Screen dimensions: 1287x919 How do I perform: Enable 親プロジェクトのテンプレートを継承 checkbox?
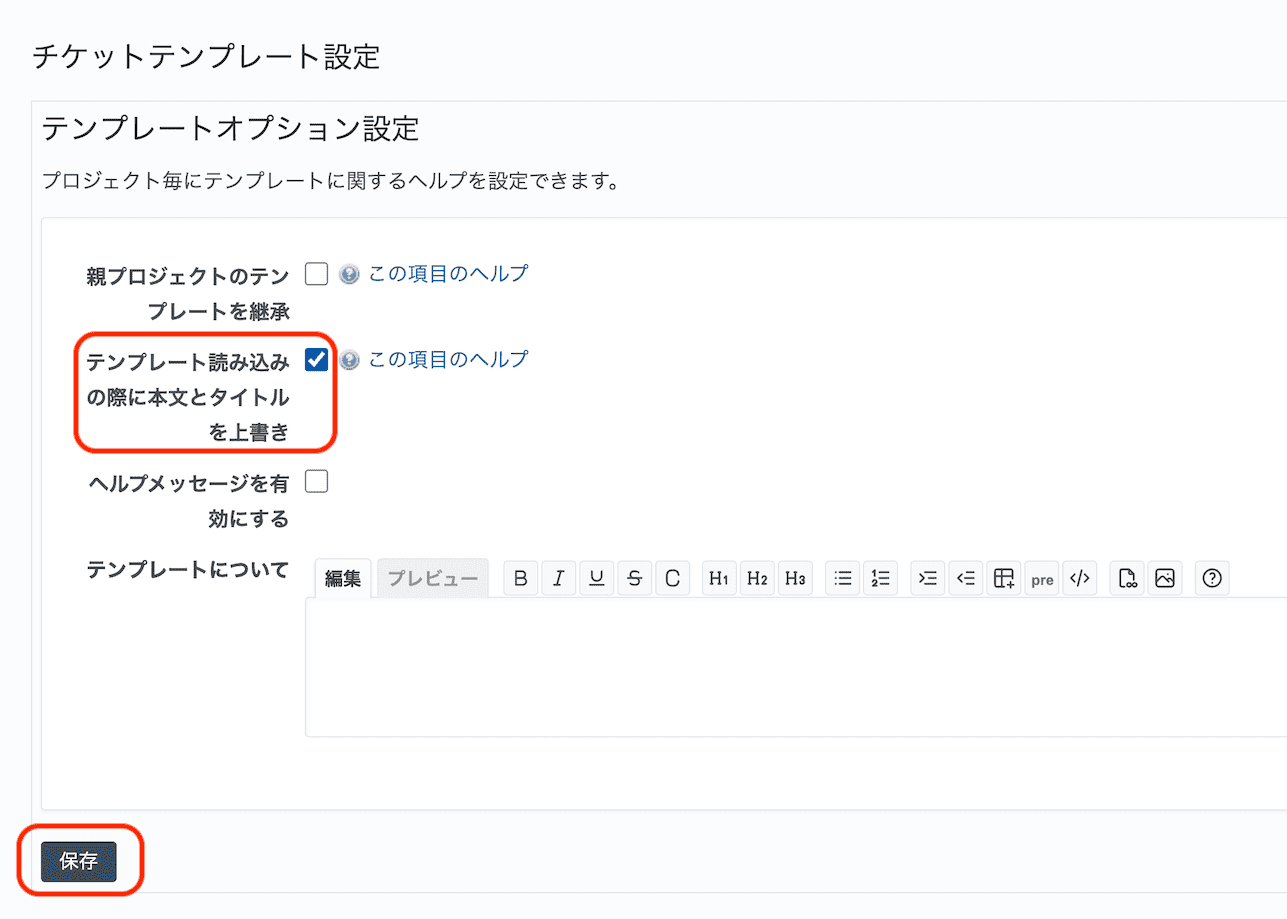pyautogui.click(x=317, y=274)
